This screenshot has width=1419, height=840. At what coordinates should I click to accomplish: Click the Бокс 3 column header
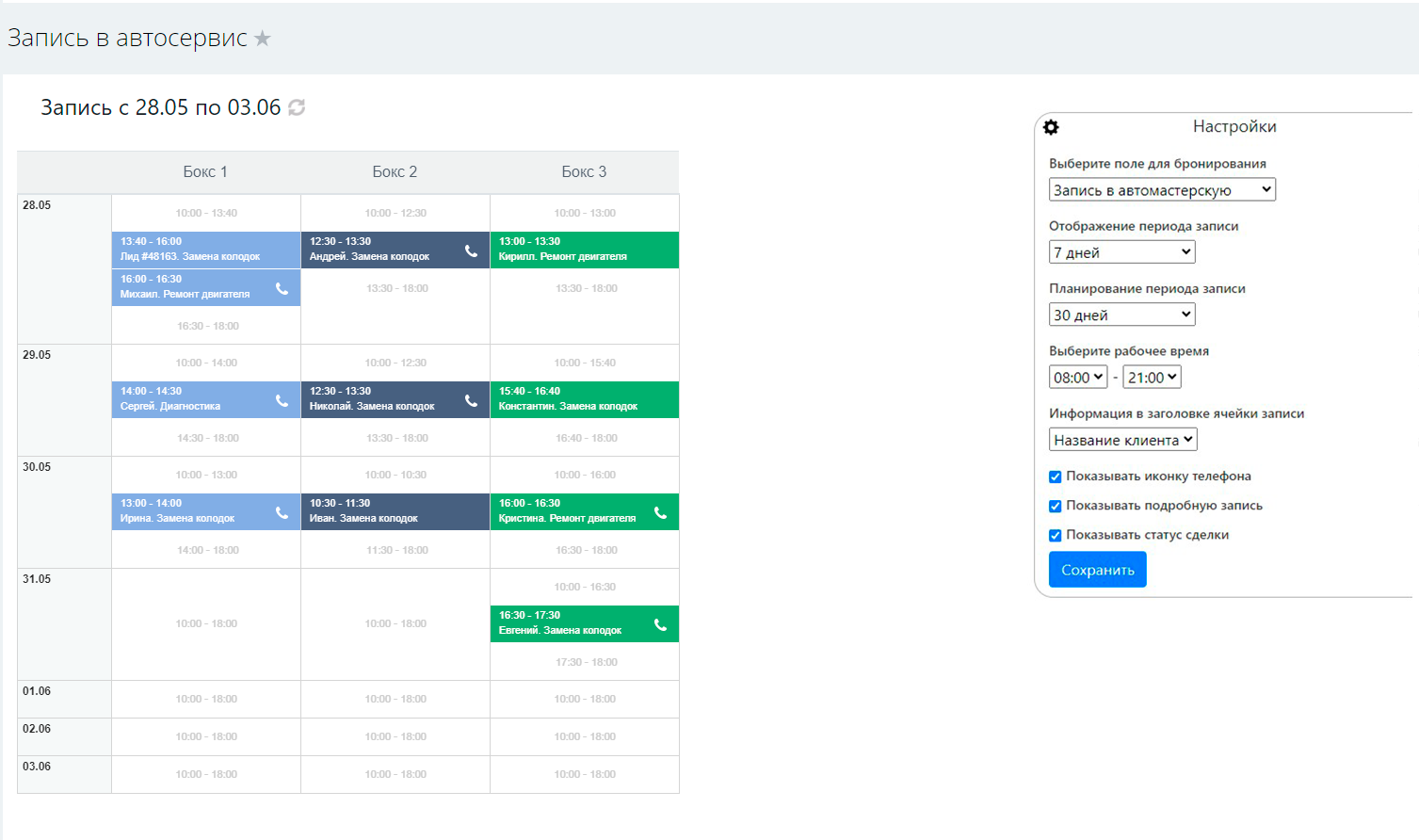tap(584, 171)
